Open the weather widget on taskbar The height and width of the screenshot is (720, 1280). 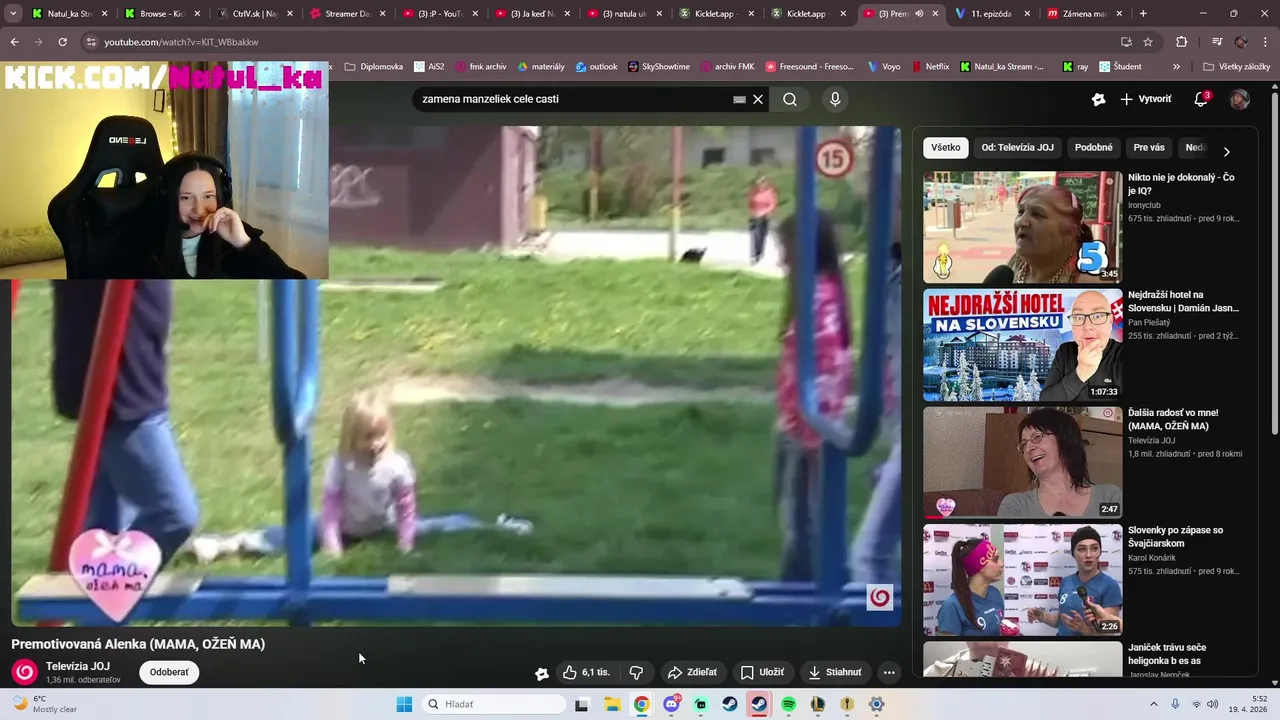coord(45,704)
